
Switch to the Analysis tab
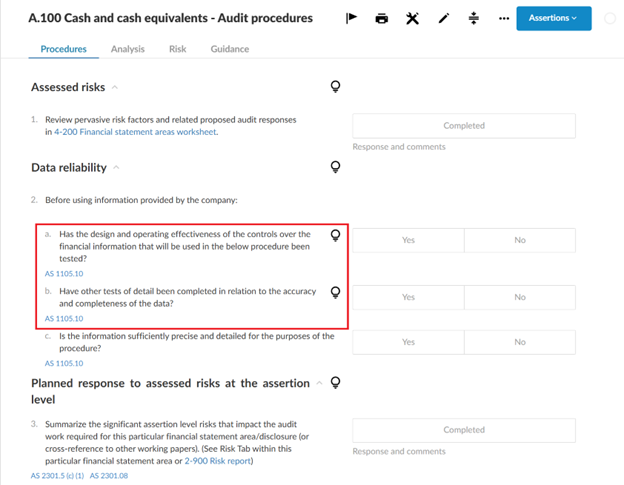127,49
